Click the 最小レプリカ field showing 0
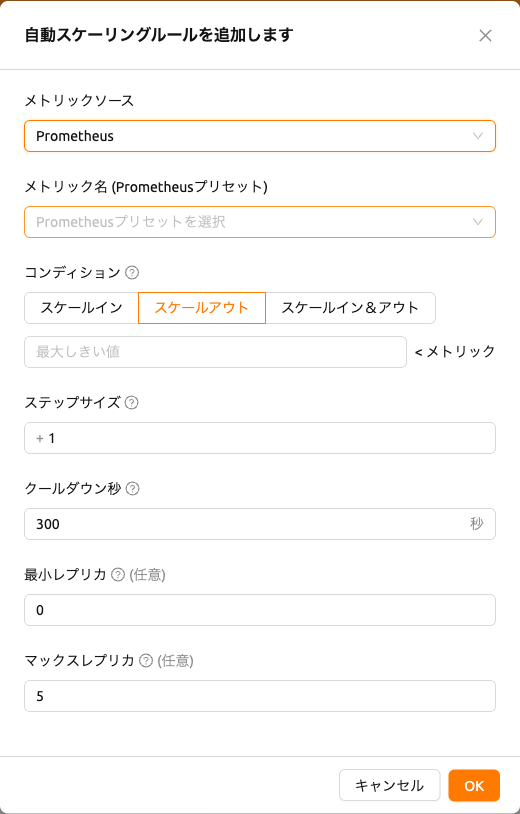The height and width of the screenshot is (814, 520). click(x=260, y=610)
